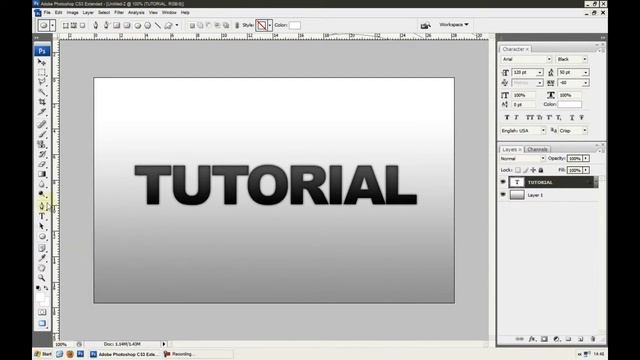Select the Horizontal Type tool
This screenshot has height=360, width=640.
pyautogui.click(x=42, y=216)
